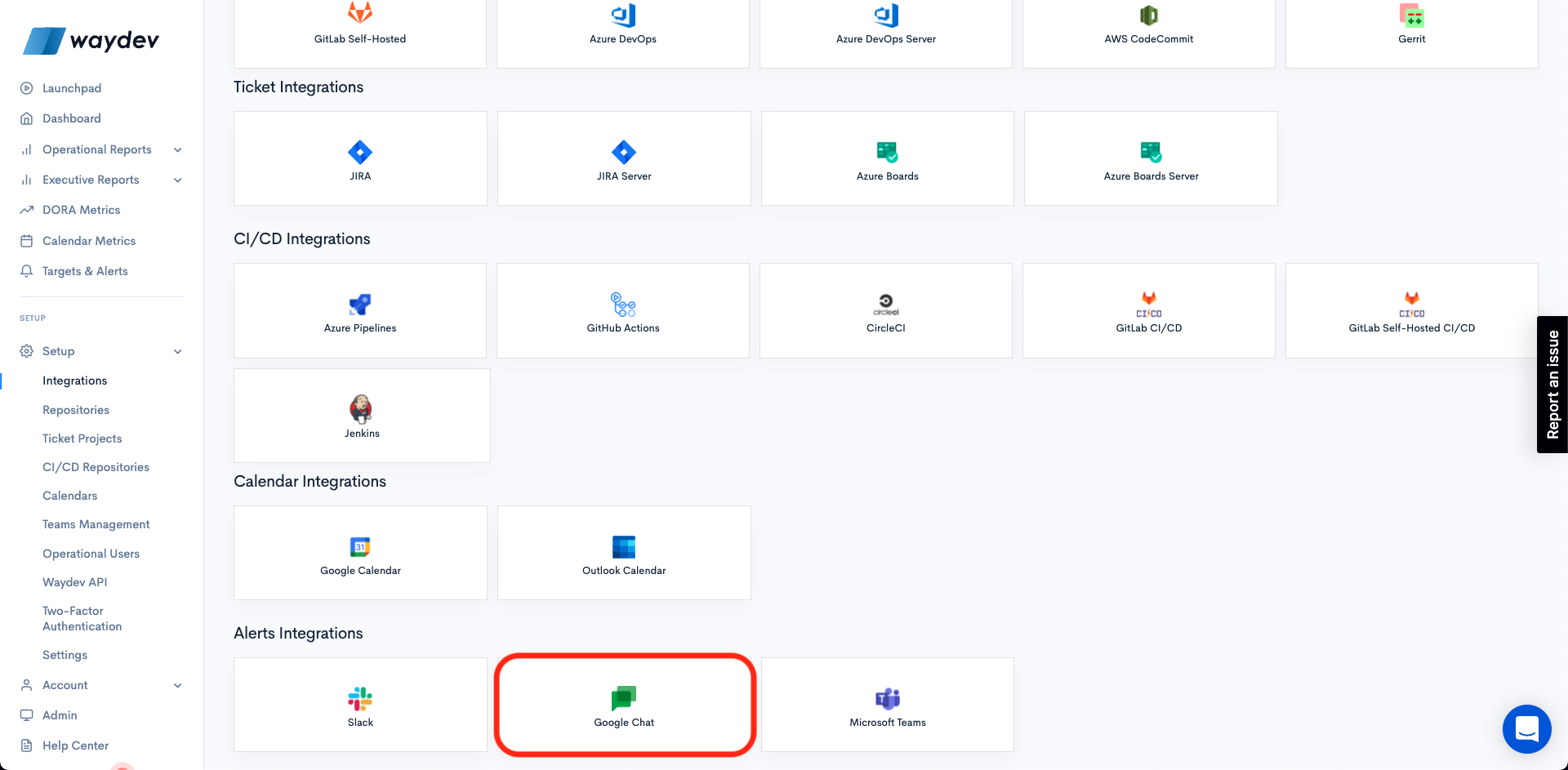Click the Slack logo icon
The height and width of the screenshot is (770, 1568).
(360, 699)
